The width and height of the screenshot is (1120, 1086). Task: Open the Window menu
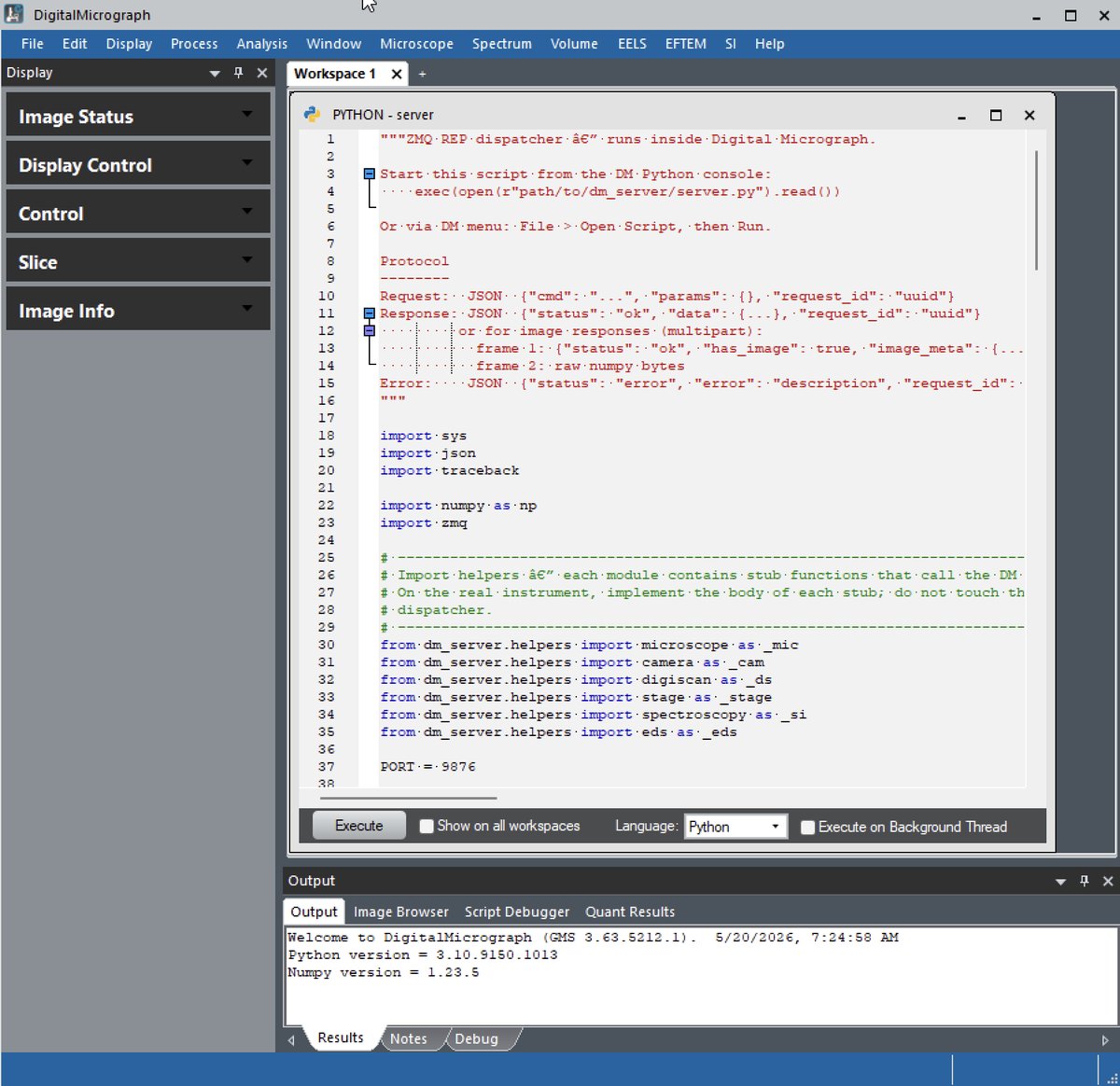(x=334, y=44)
